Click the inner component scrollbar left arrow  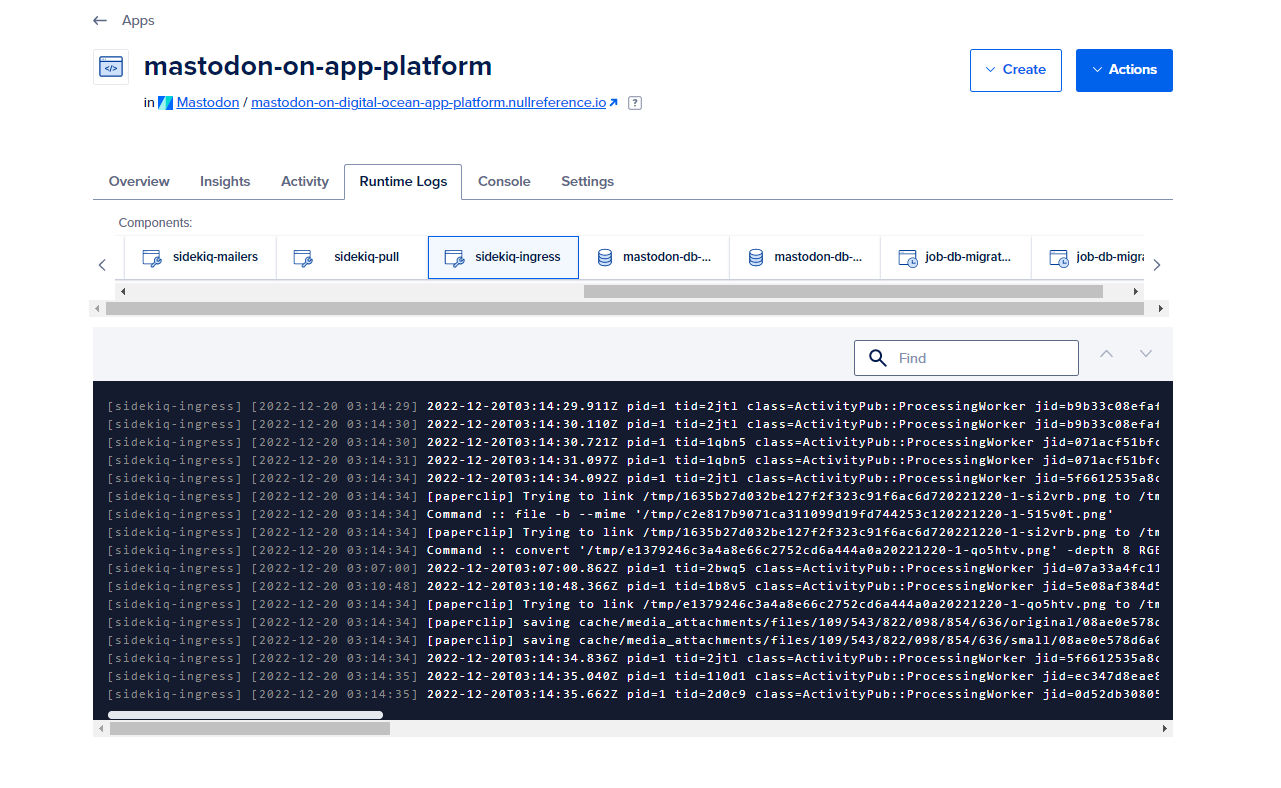coord(123,292)
